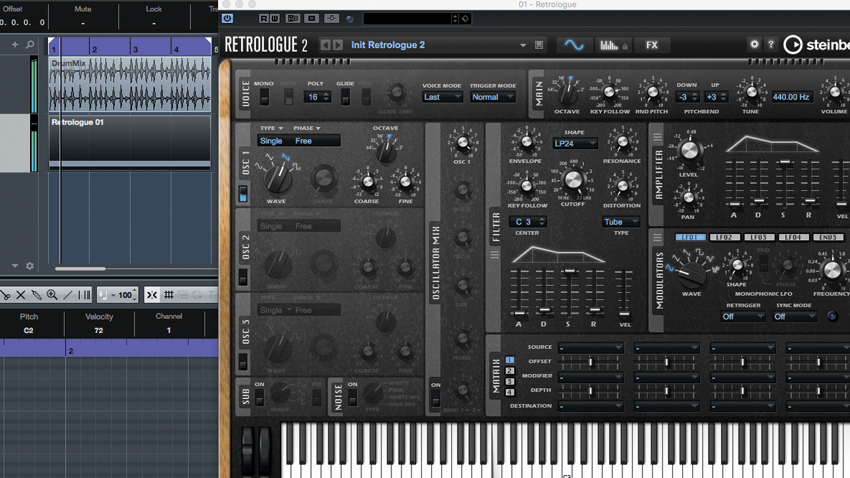Toggle the Noise generator On switch
The height and width of the screenshot is (478, 850).
point(352,398)
